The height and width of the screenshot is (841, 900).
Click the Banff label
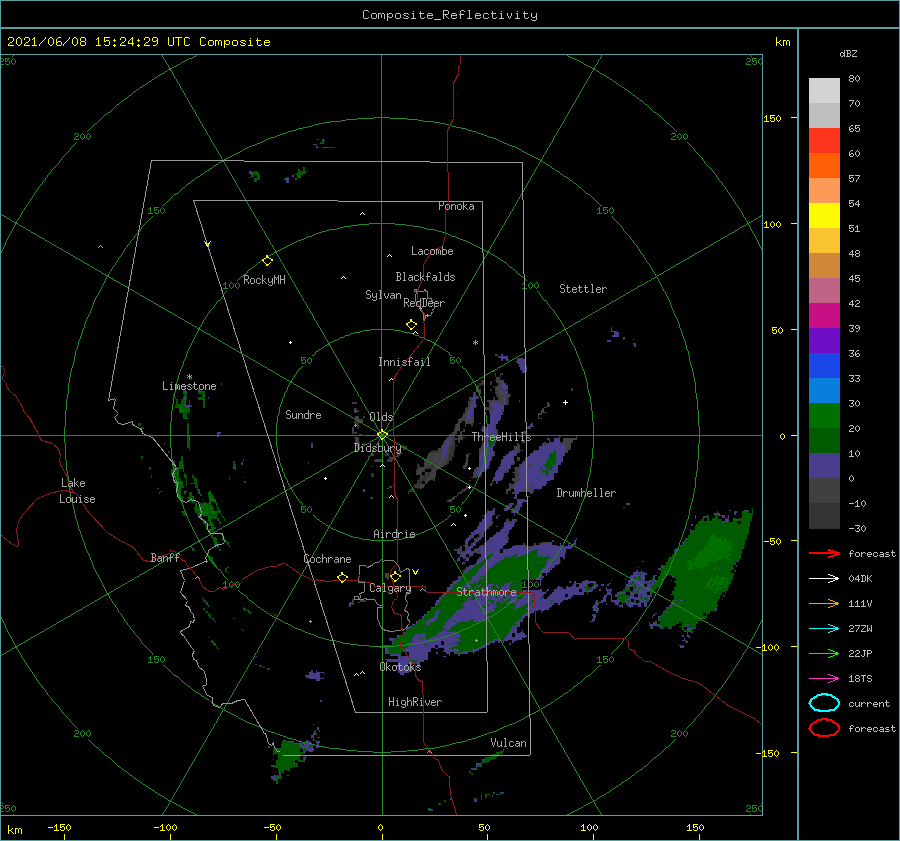(165, 557)
